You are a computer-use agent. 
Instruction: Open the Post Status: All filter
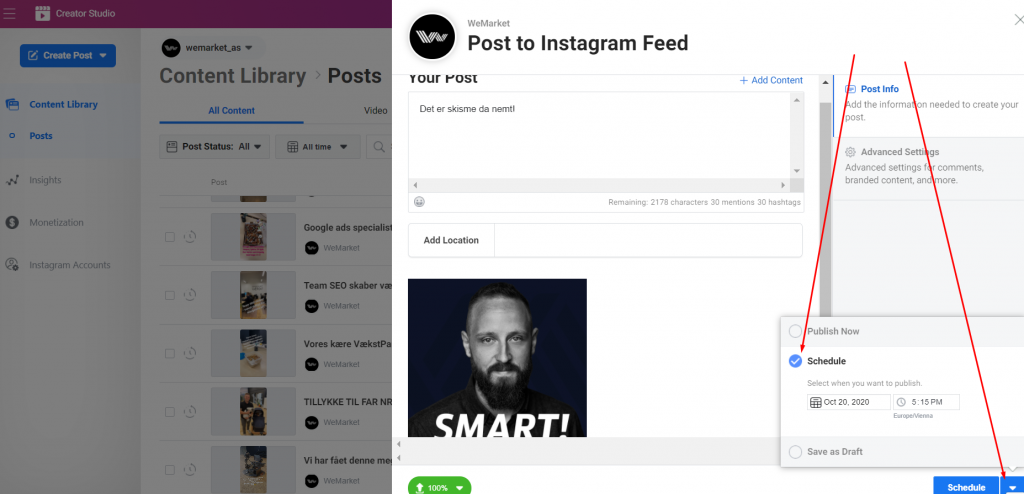214,147
